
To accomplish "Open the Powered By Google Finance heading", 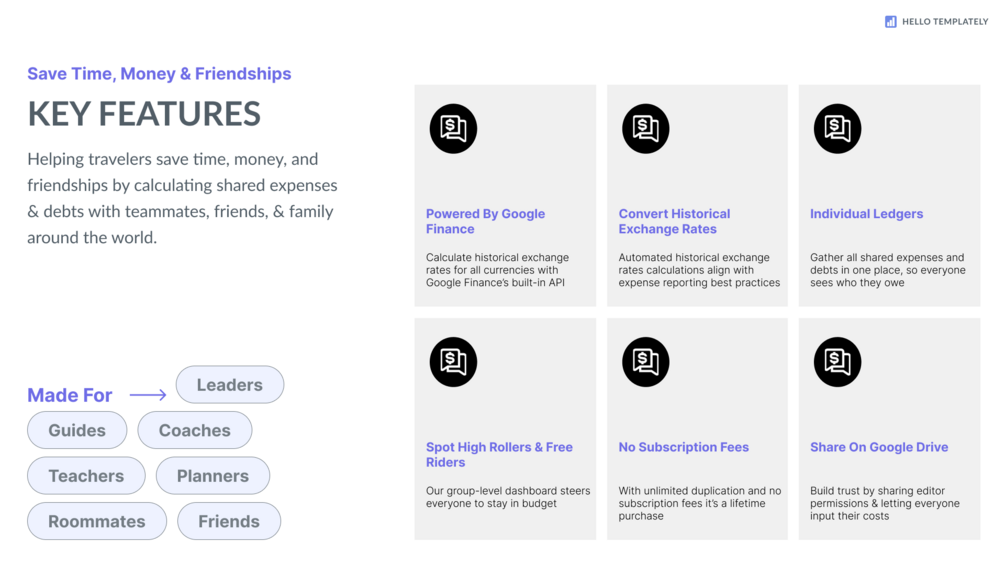I will pyautogui.click(x=485, y=221).
